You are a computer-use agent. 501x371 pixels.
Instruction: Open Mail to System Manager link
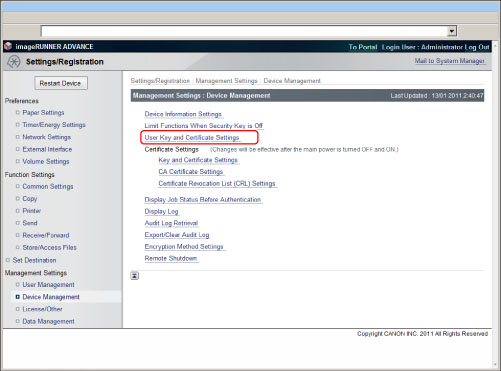450,61
